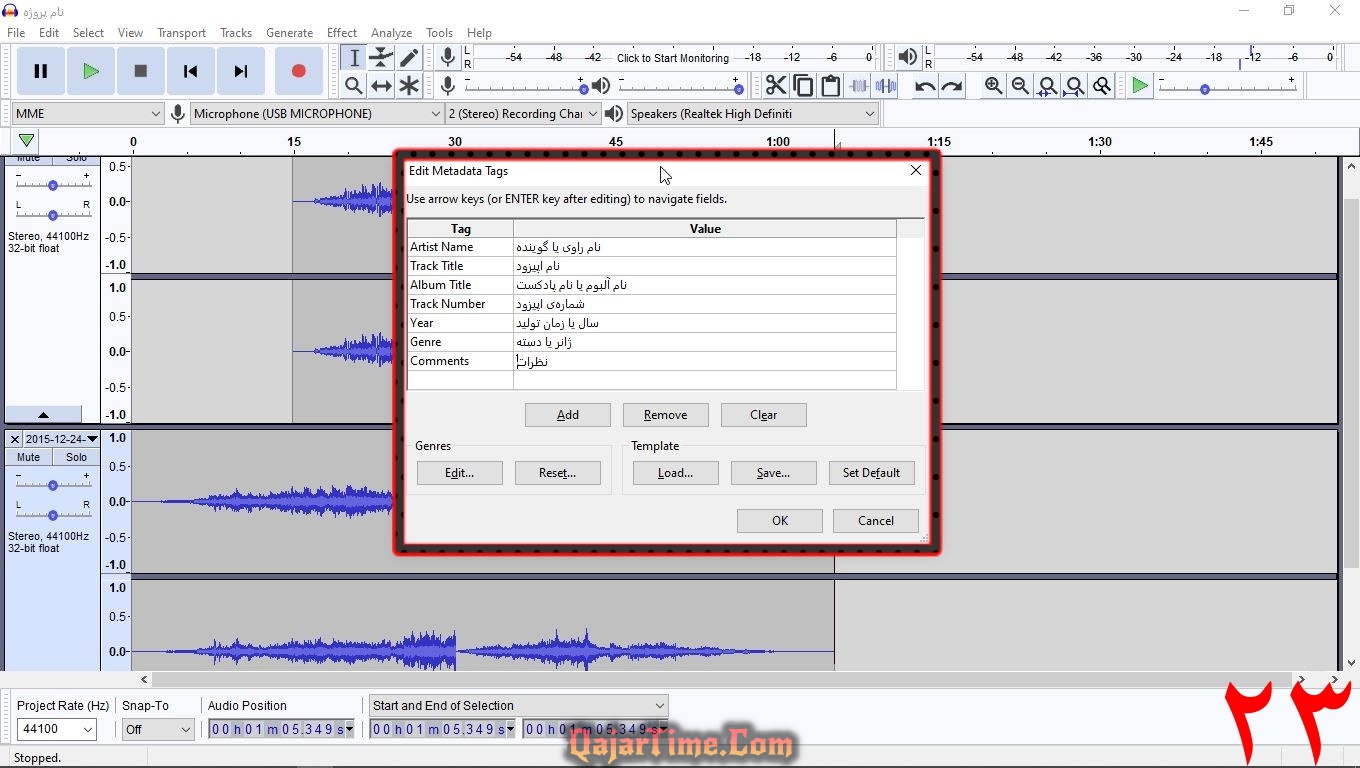Click the red Record button
Viewport: 1360px width, 768px height.
click(298, 71)
